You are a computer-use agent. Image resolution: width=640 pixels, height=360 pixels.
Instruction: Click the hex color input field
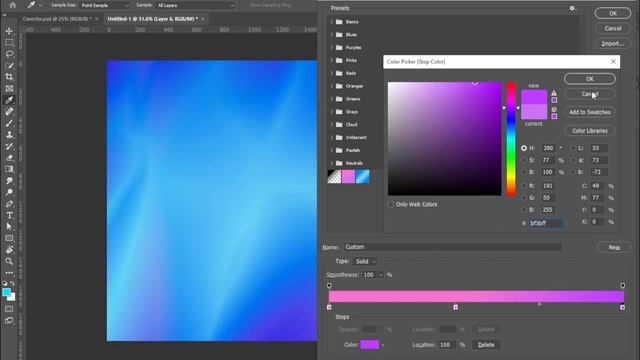pyautogui.click(x=546, y=223)
